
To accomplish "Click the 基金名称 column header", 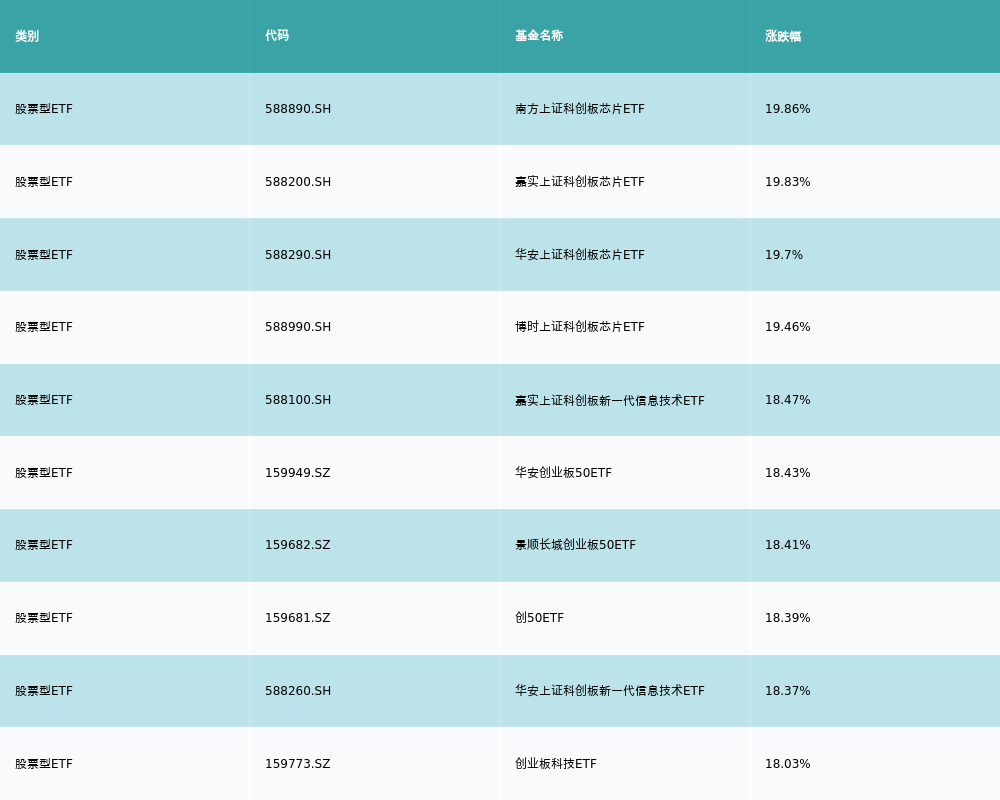I will [x=539, y=36].
